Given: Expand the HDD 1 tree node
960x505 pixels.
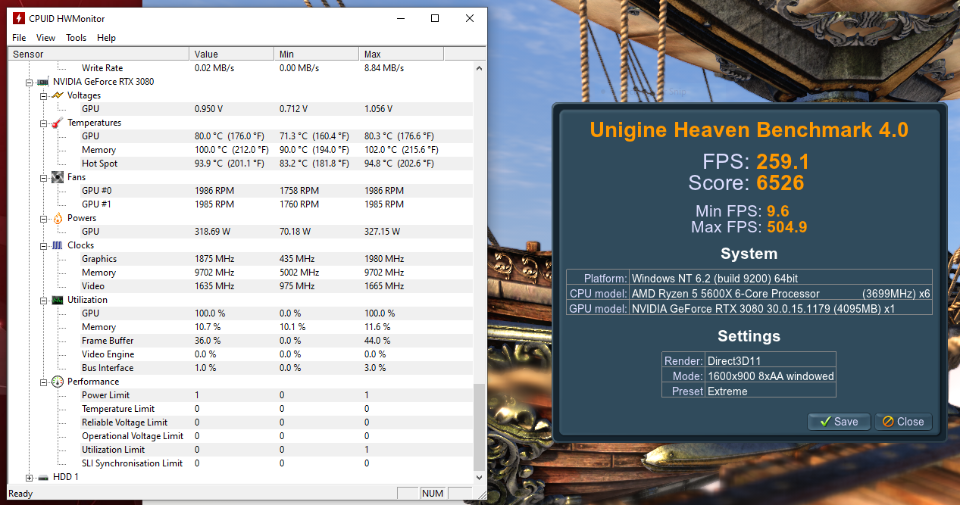Looking at the screenshot, I should (x=29, y=477).
